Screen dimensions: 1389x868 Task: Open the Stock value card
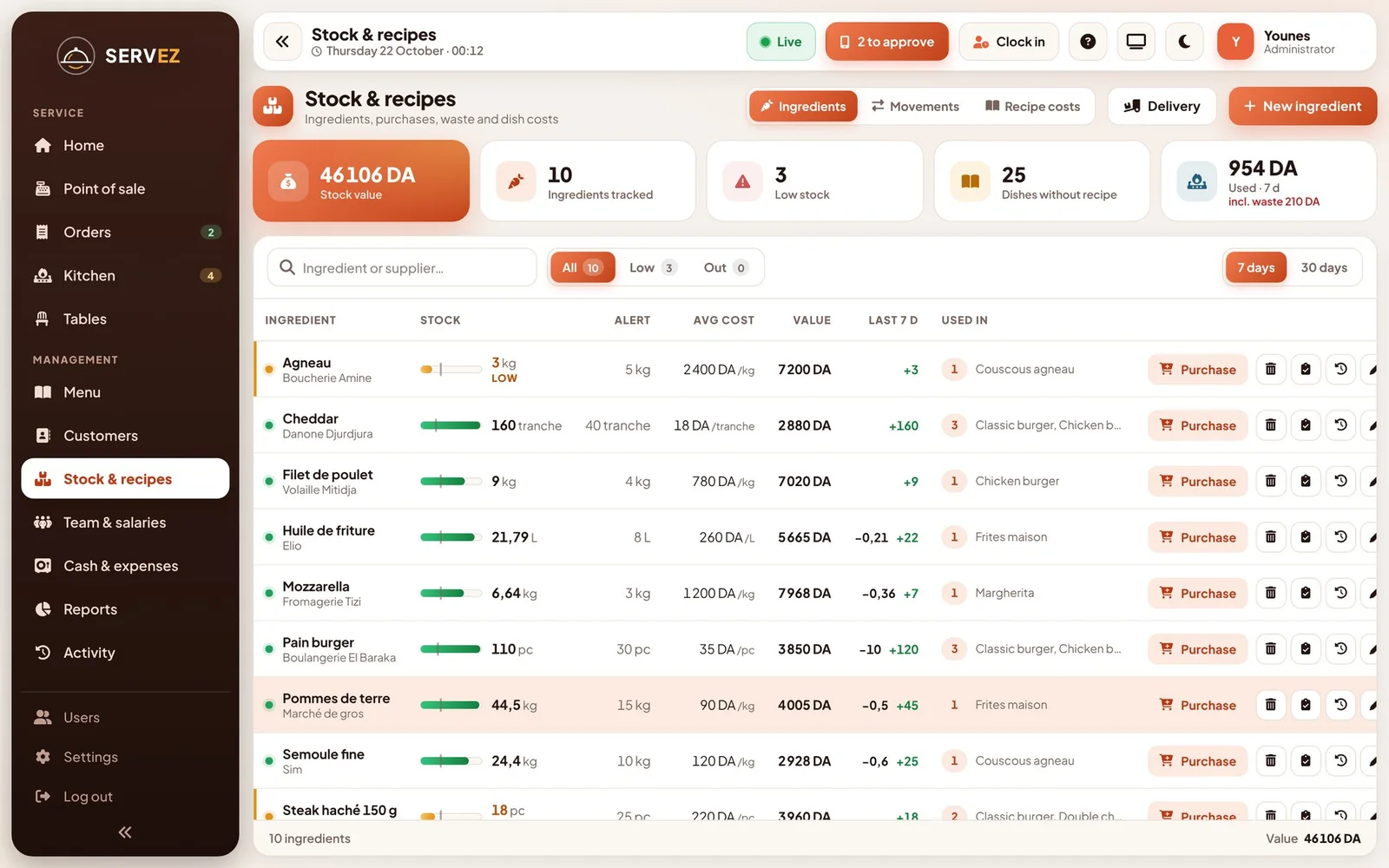pyautogui.click(x=361, y=181)
